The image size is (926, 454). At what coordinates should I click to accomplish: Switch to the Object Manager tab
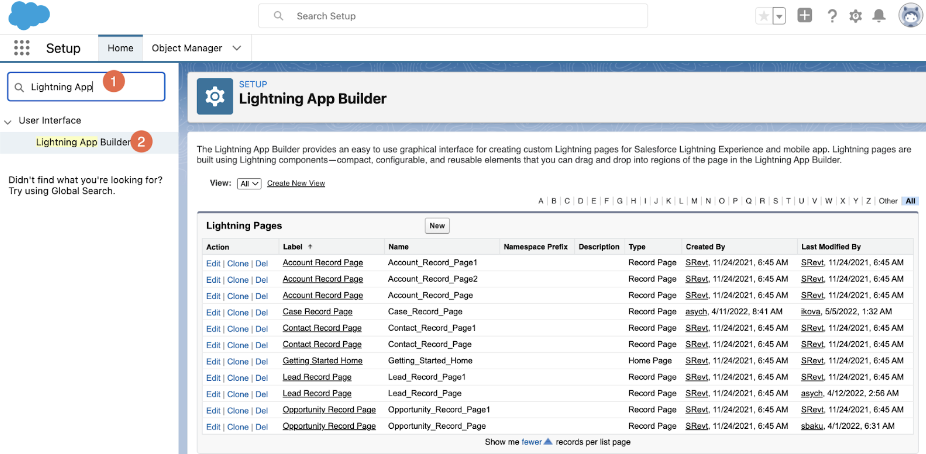(x=187, y=48)
